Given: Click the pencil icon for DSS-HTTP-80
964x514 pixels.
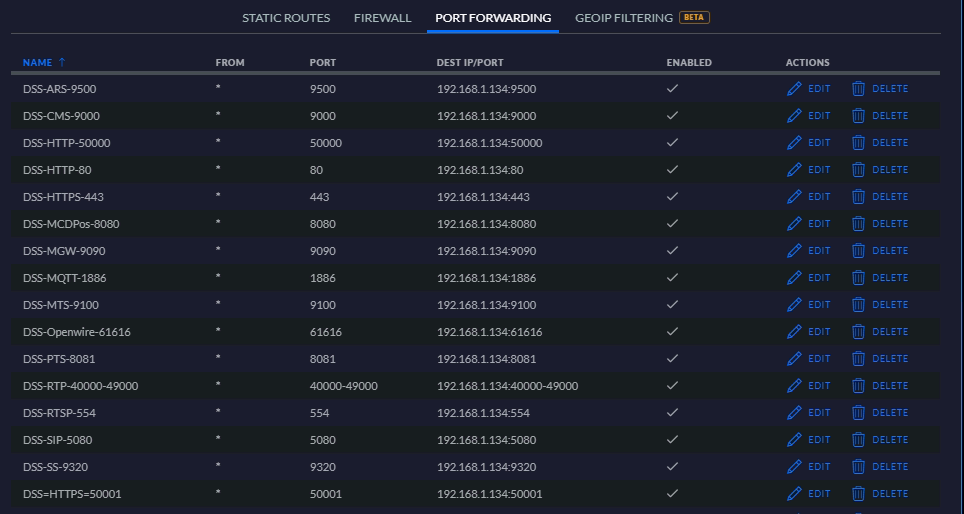Looking at the screenshot, I should point(795,170).
